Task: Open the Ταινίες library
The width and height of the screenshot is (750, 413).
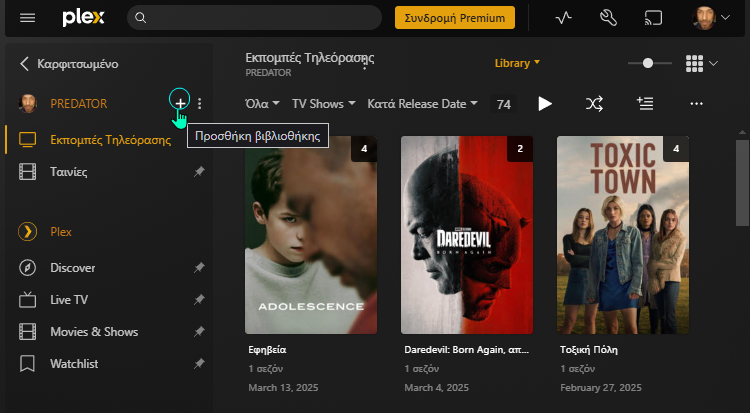Action: coord(68,172)
